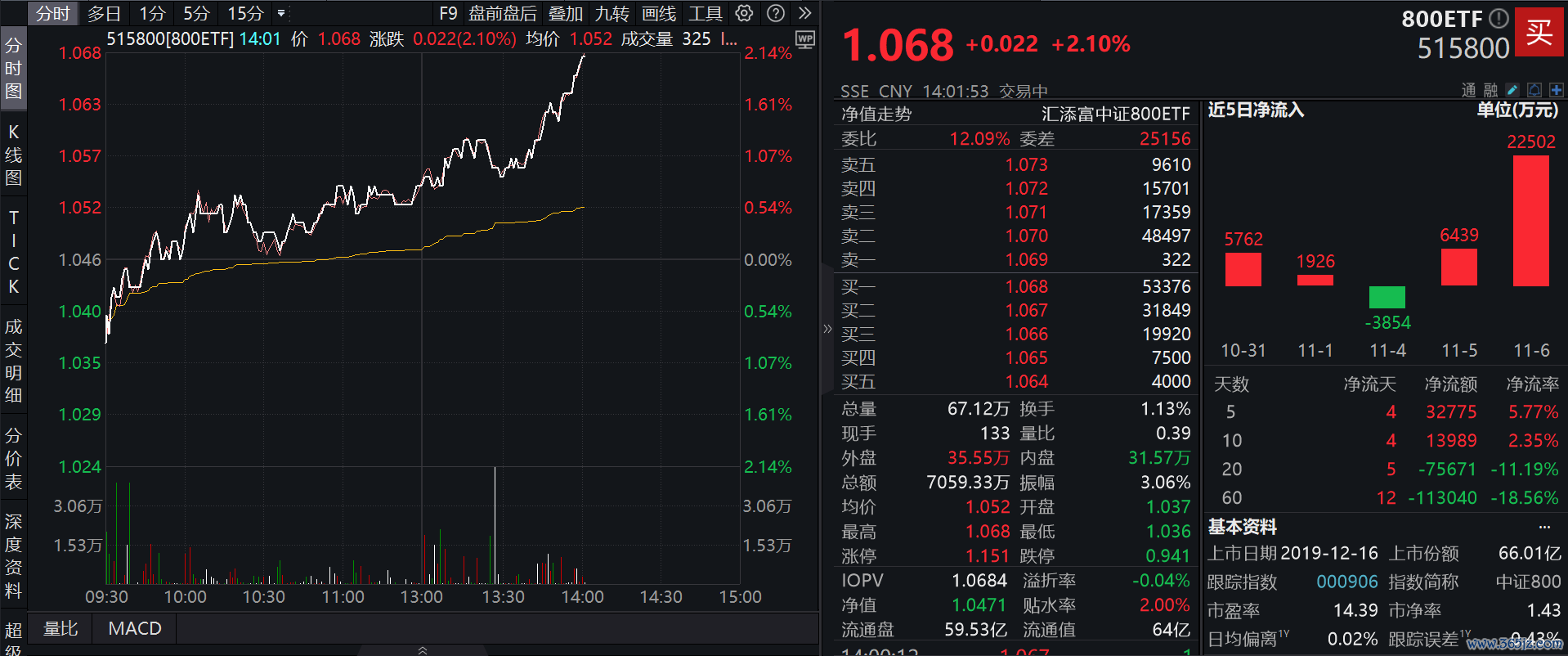Click the pencil edit icon
The width and height of the screenshot is (1568, 656).
1512,90
